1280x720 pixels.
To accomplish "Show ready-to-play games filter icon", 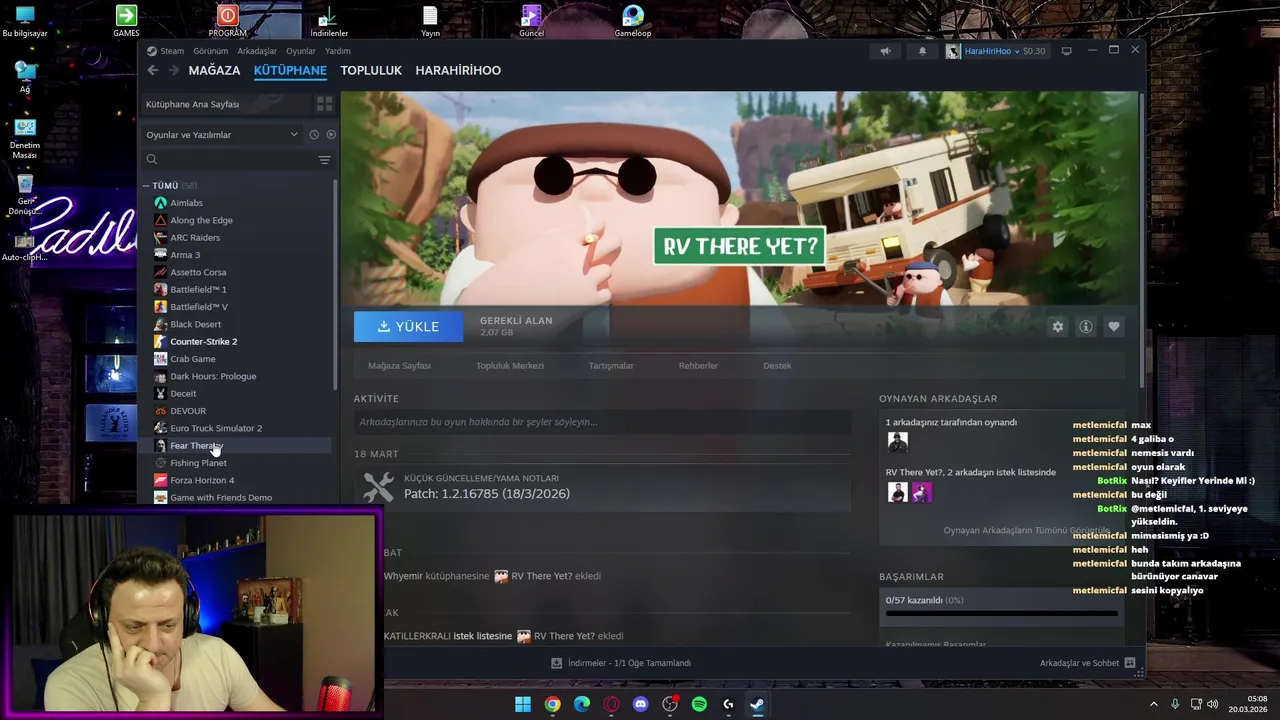I will click(331, 134).
